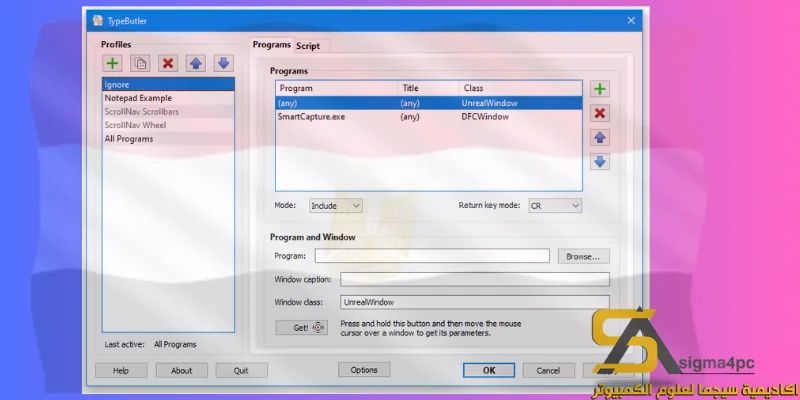Select the SmartCapture.exe row
The height and width of the screenshot is (400, 800).
coord(429,117)
